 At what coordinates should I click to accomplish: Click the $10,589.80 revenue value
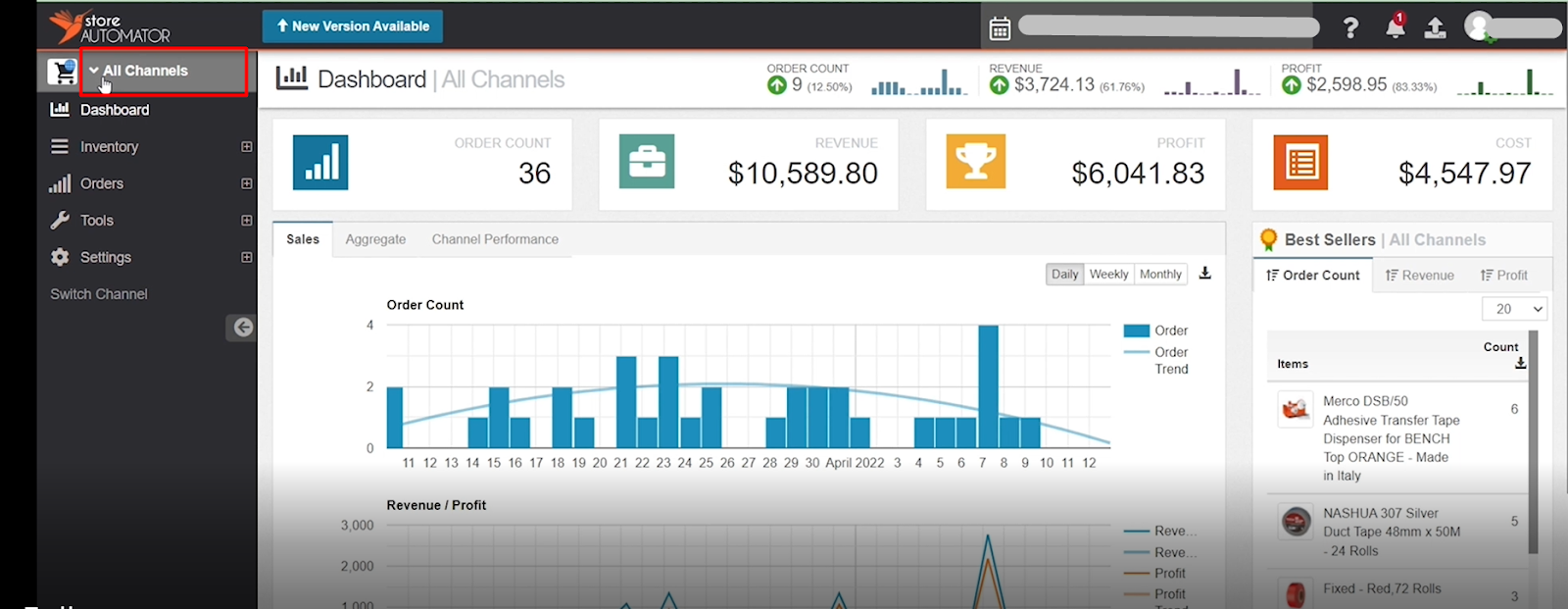pyautogui.click(x=803, y=174)
